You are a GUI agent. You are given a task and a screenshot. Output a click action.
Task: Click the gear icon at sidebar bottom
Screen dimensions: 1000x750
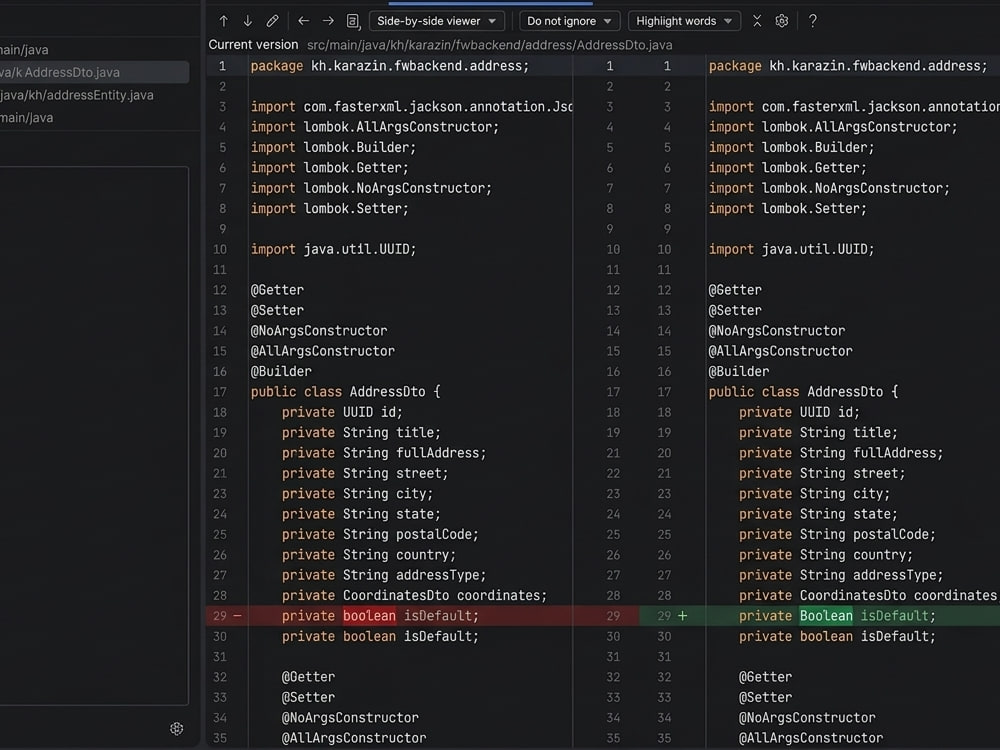pos(177,728)
